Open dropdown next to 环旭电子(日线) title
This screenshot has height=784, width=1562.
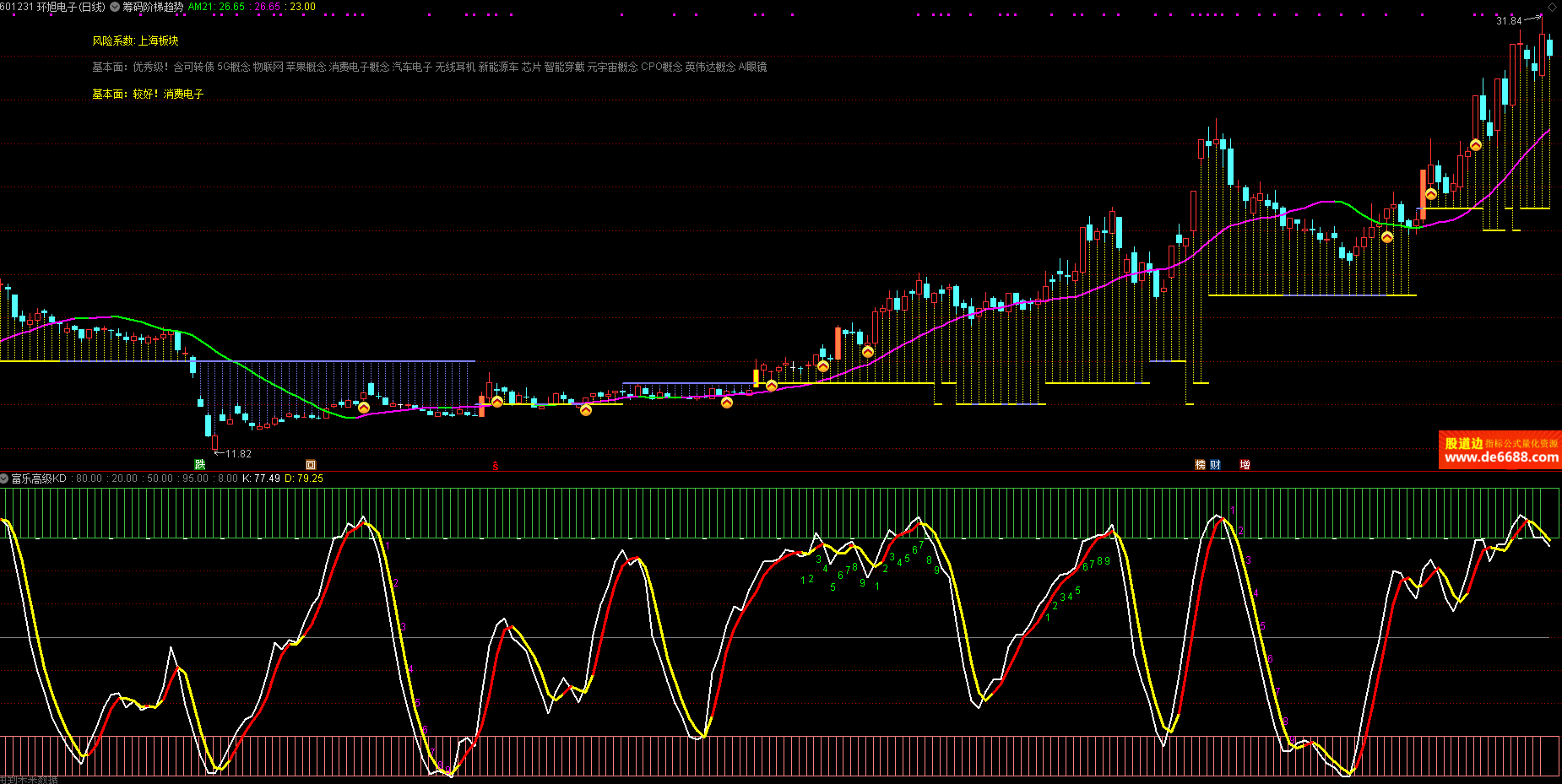[115, 7]
